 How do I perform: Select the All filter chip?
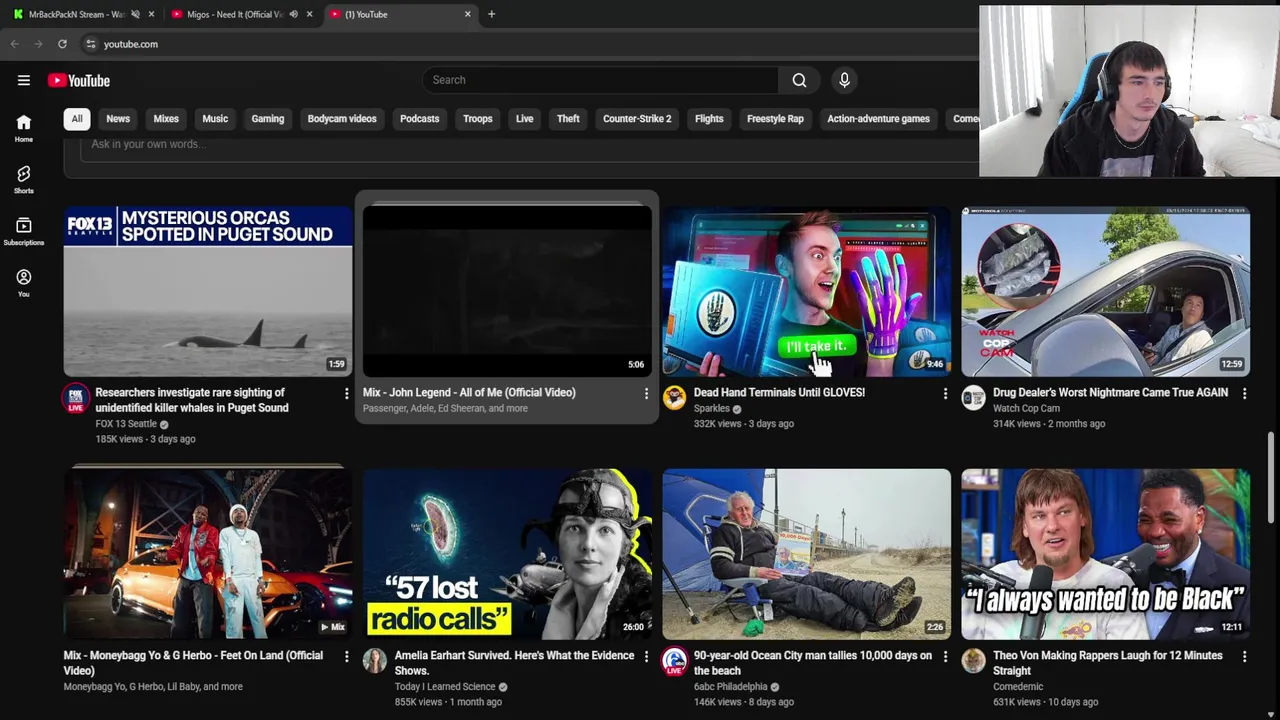coord(77,119)
